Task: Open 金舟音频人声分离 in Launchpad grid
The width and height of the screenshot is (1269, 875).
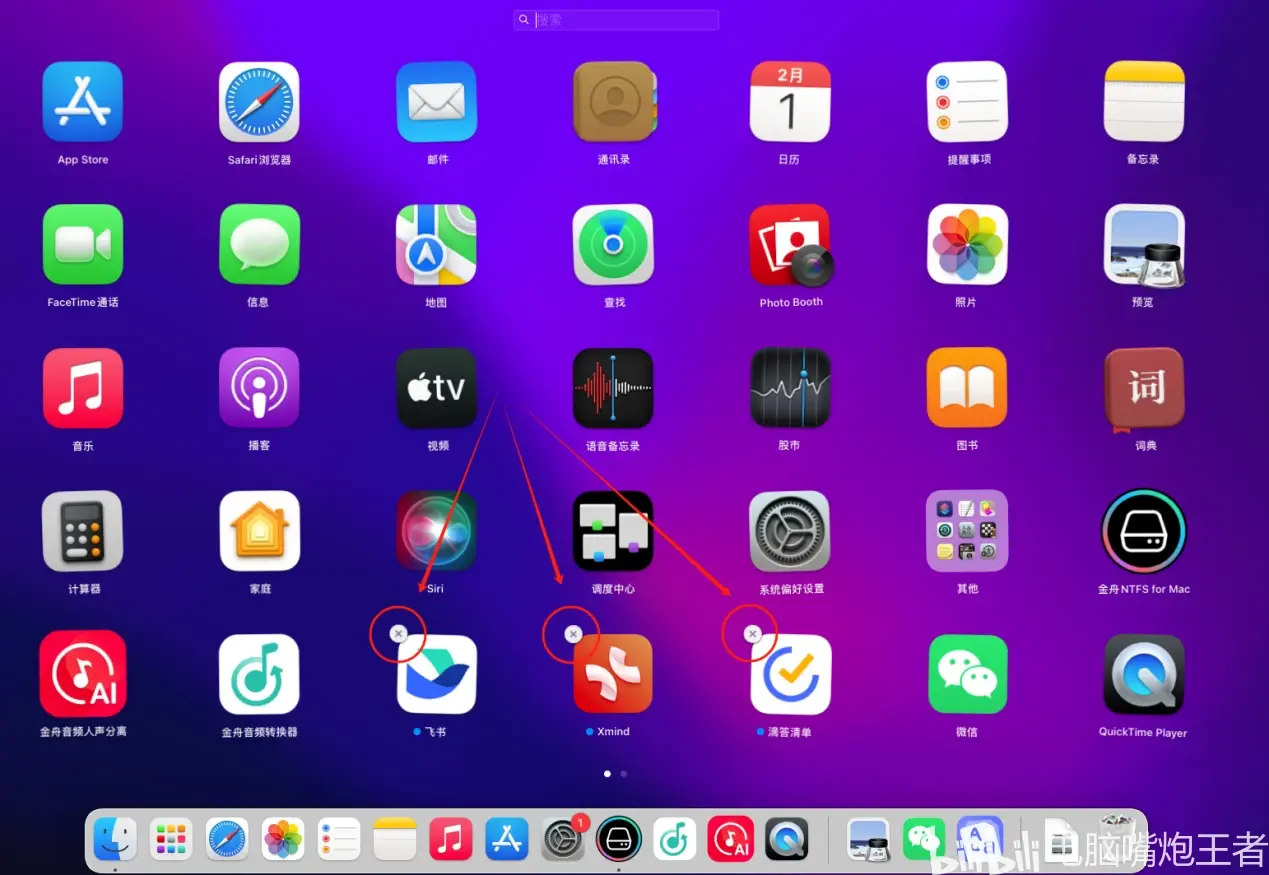Action: point(83,674)
